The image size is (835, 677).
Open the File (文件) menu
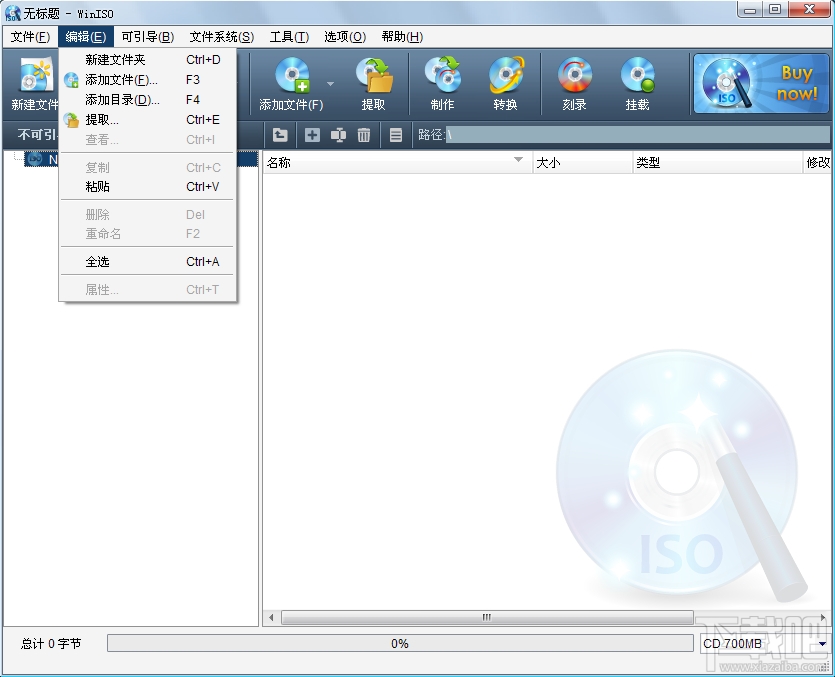pyautogui.click(x=30, y=37)
